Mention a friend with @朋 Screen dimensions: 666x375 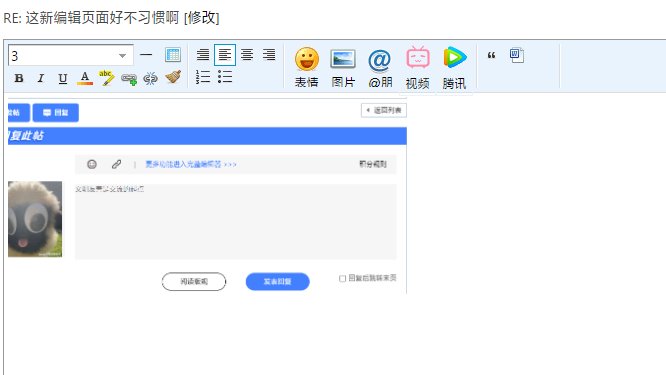(380, 67)
